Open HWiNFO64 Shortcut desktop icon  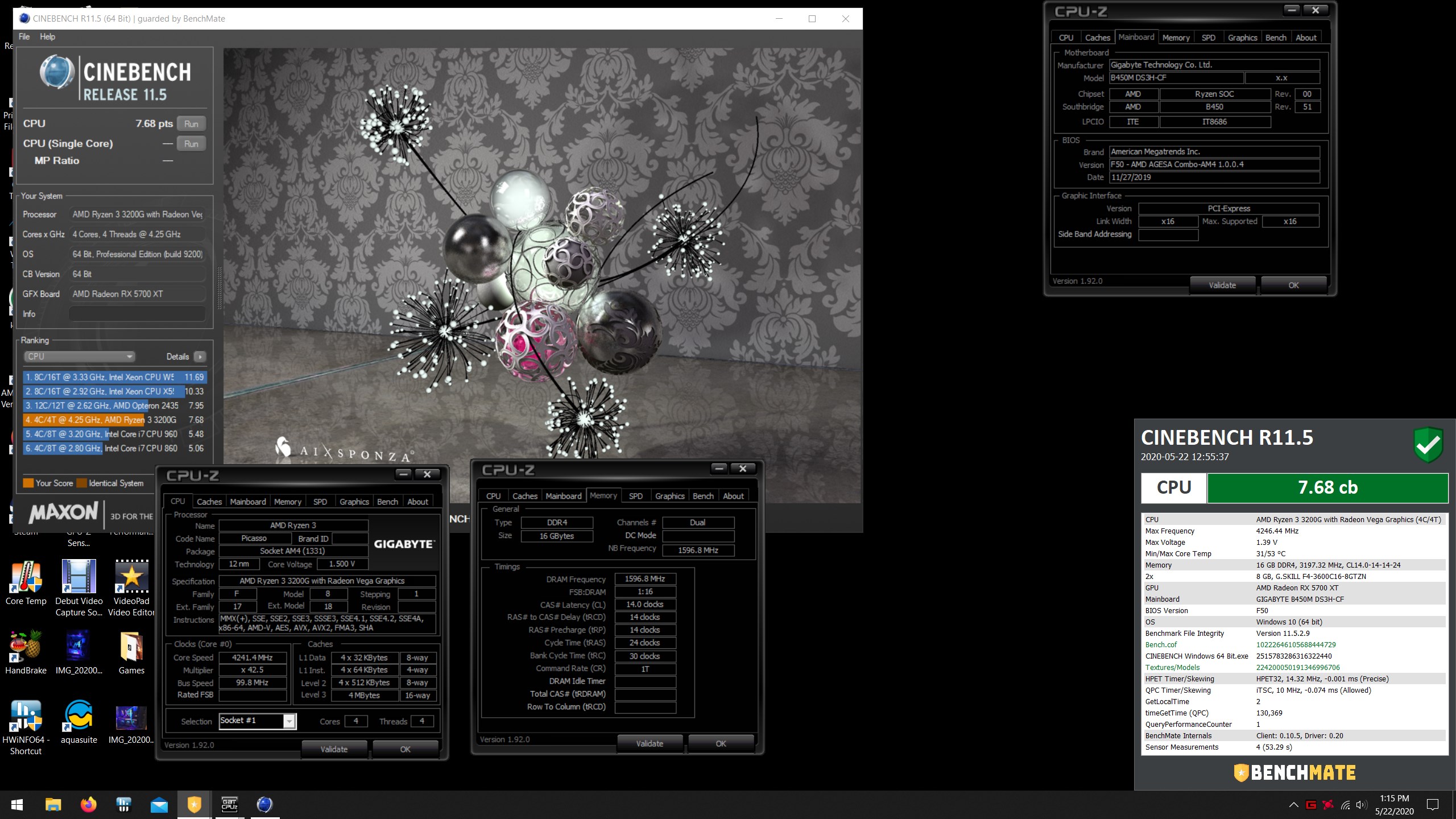[26, 728]
